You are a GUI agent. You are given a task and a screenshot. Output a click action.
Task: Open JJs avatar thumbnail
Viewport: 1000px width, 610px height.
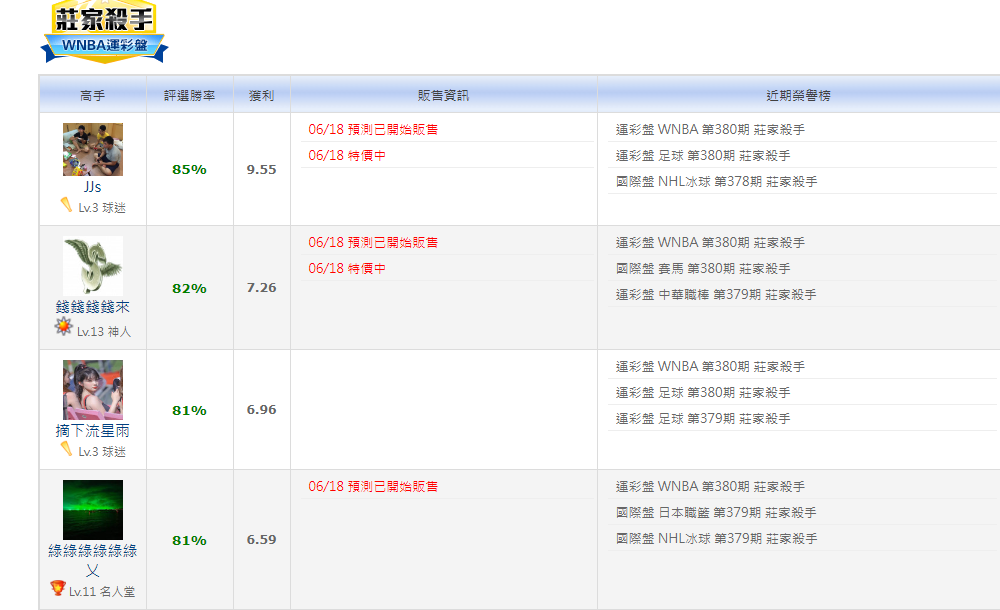(x=92, y=149)
